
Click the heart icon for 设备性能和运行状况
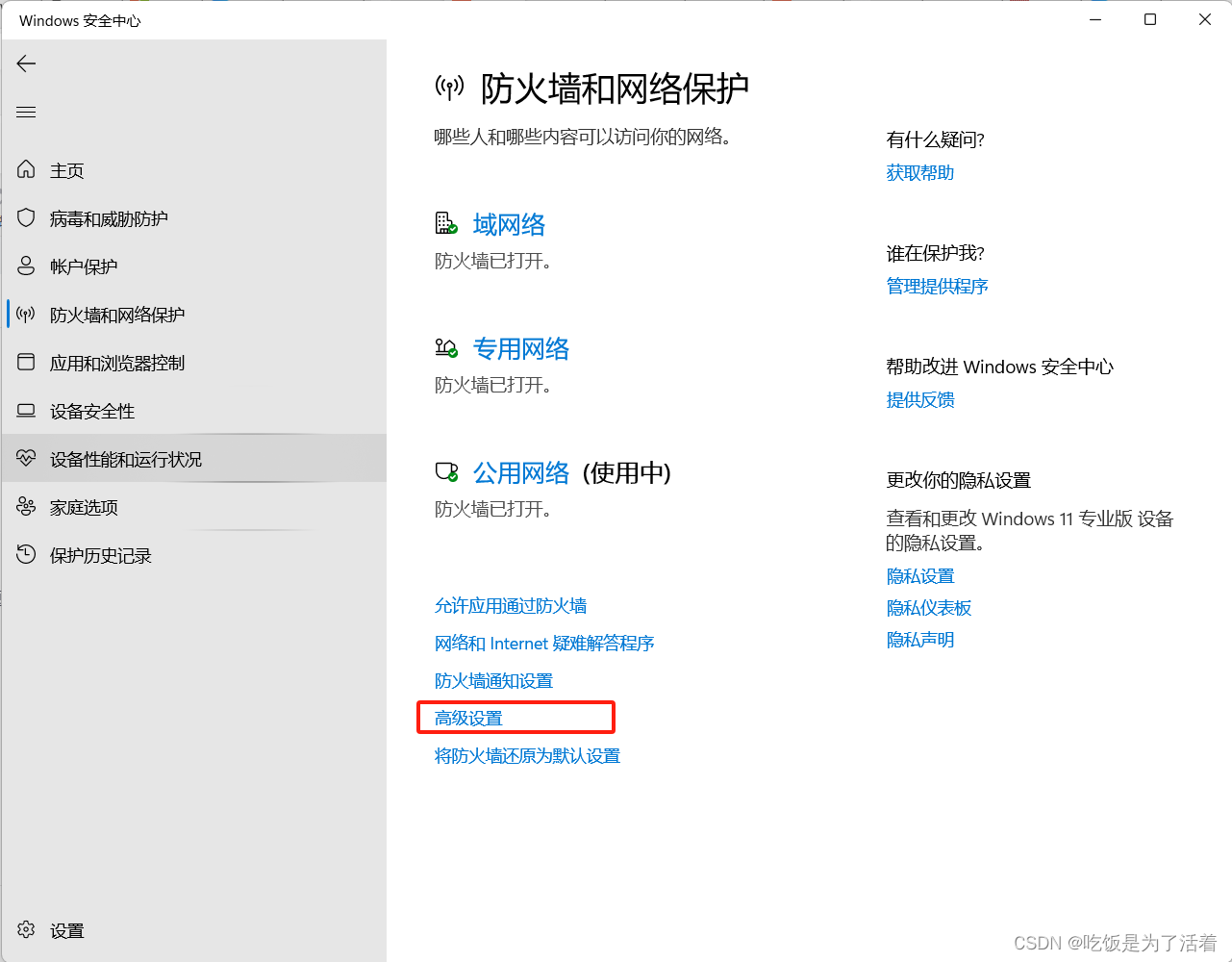(26, 458)
